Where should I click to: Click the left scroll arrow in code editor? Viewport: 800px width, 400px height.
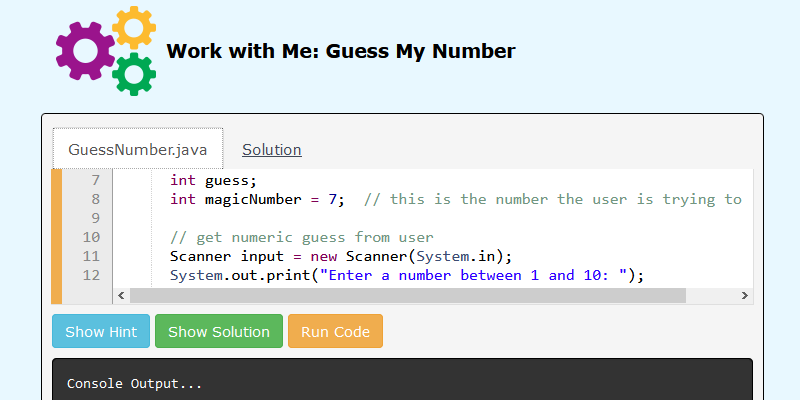[x=121, y=295]
